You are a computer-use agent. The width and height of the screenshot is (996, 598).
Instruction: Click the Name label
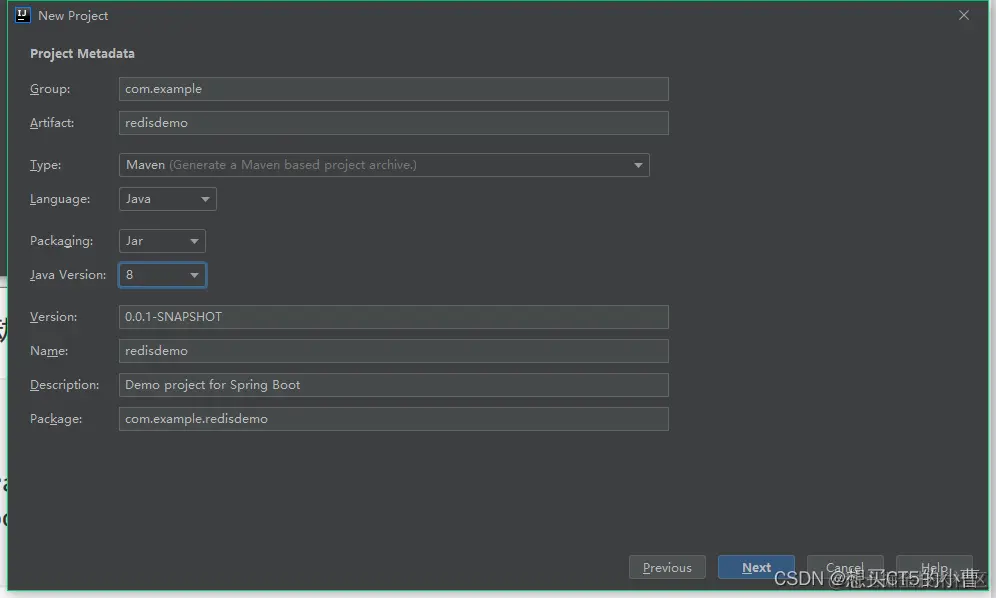tap(49, 351)
